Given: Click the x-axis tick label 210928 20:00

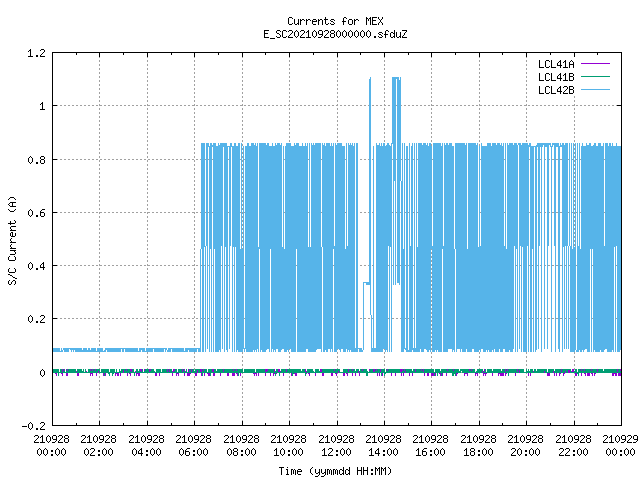Looking at the screenshot, I should (525, 446).
